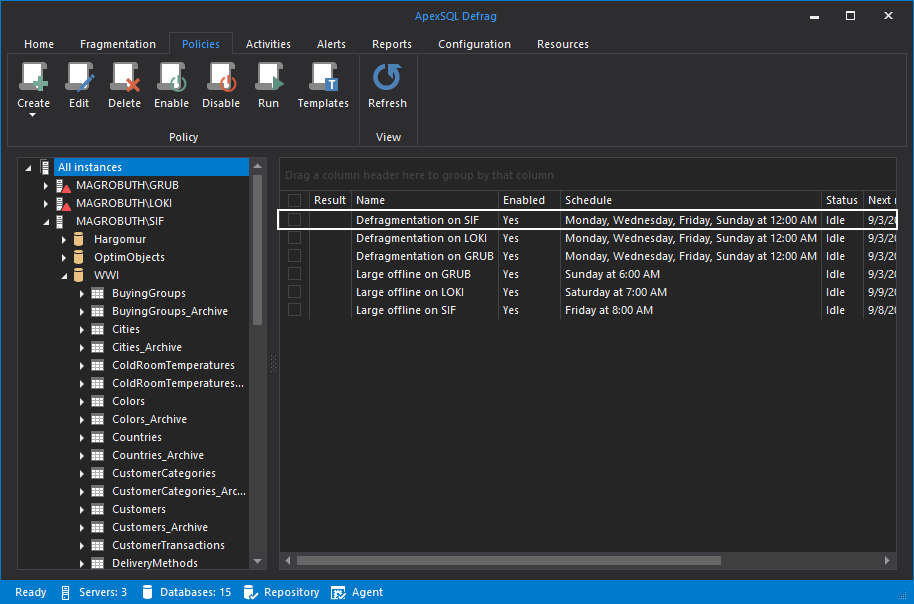
Task: Expand the Hargomur database node
Action: pos(64,240)
